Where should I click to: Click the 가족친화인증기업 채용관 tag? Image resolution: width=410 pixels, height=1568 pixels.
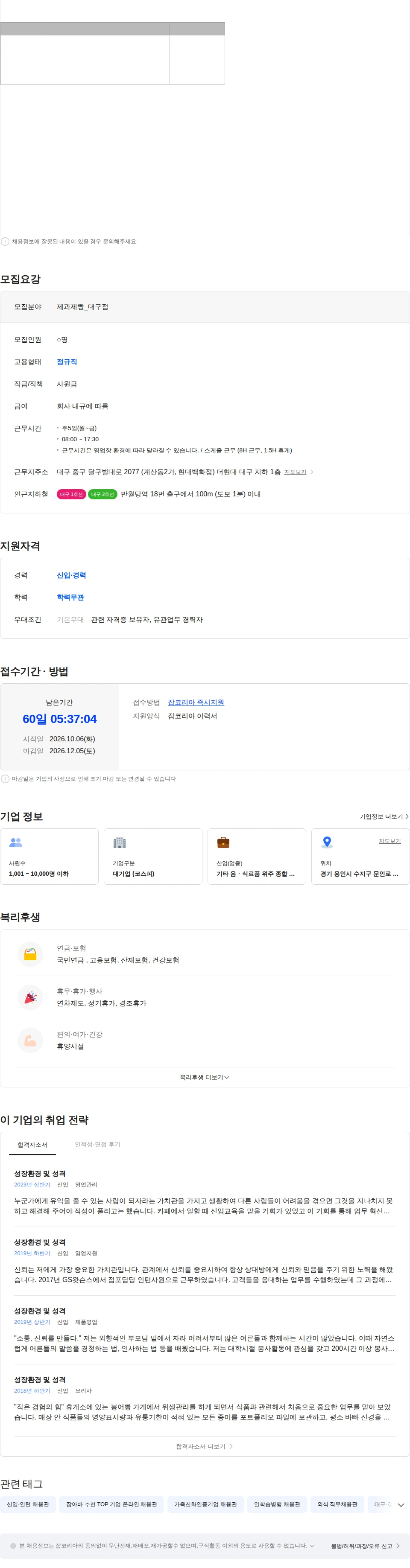[x=206, y=1505]
